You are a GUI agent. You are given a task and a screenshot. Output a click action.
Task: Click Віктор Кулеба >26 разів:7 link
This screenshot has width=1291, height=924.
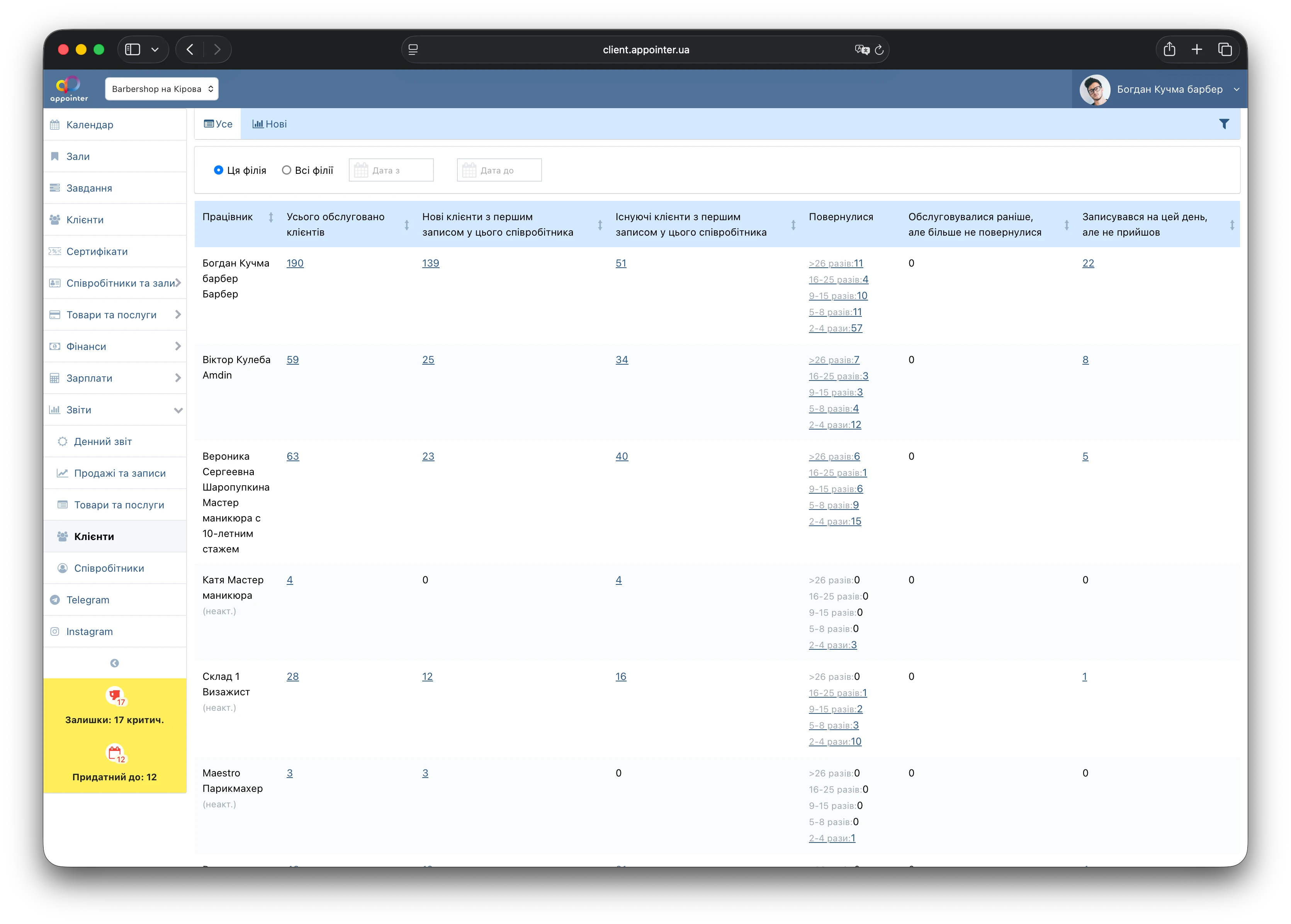pyautogui.click(x=834, y=360)
